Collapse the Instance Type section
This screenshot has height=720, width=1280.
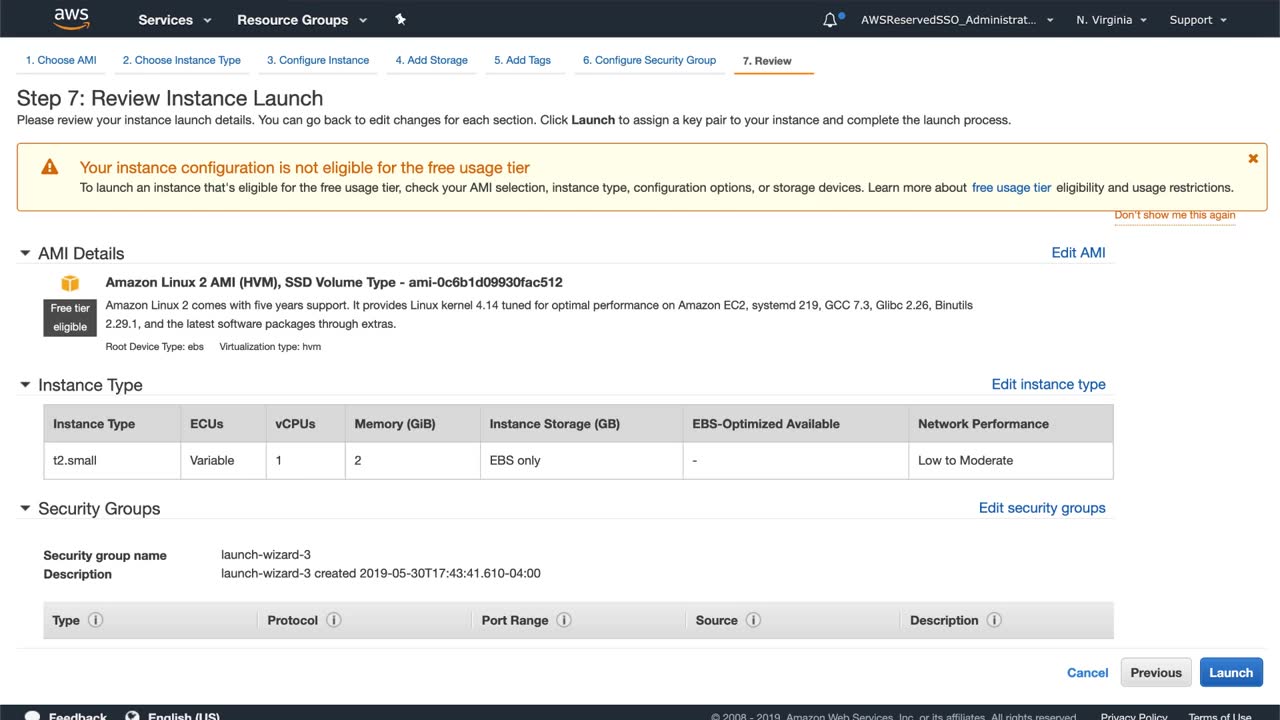(x=26, y=385)
